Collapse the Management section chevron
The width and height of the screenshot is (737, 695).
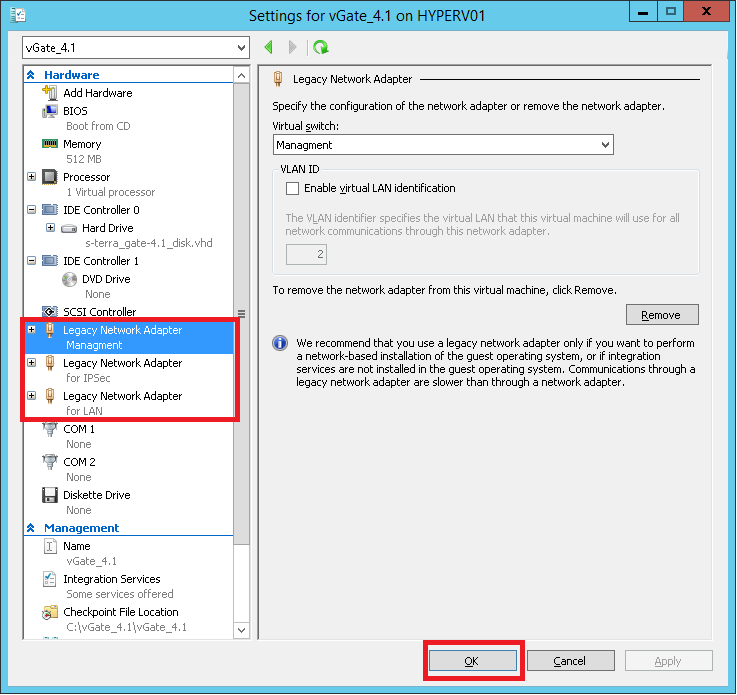coord(31,528)
